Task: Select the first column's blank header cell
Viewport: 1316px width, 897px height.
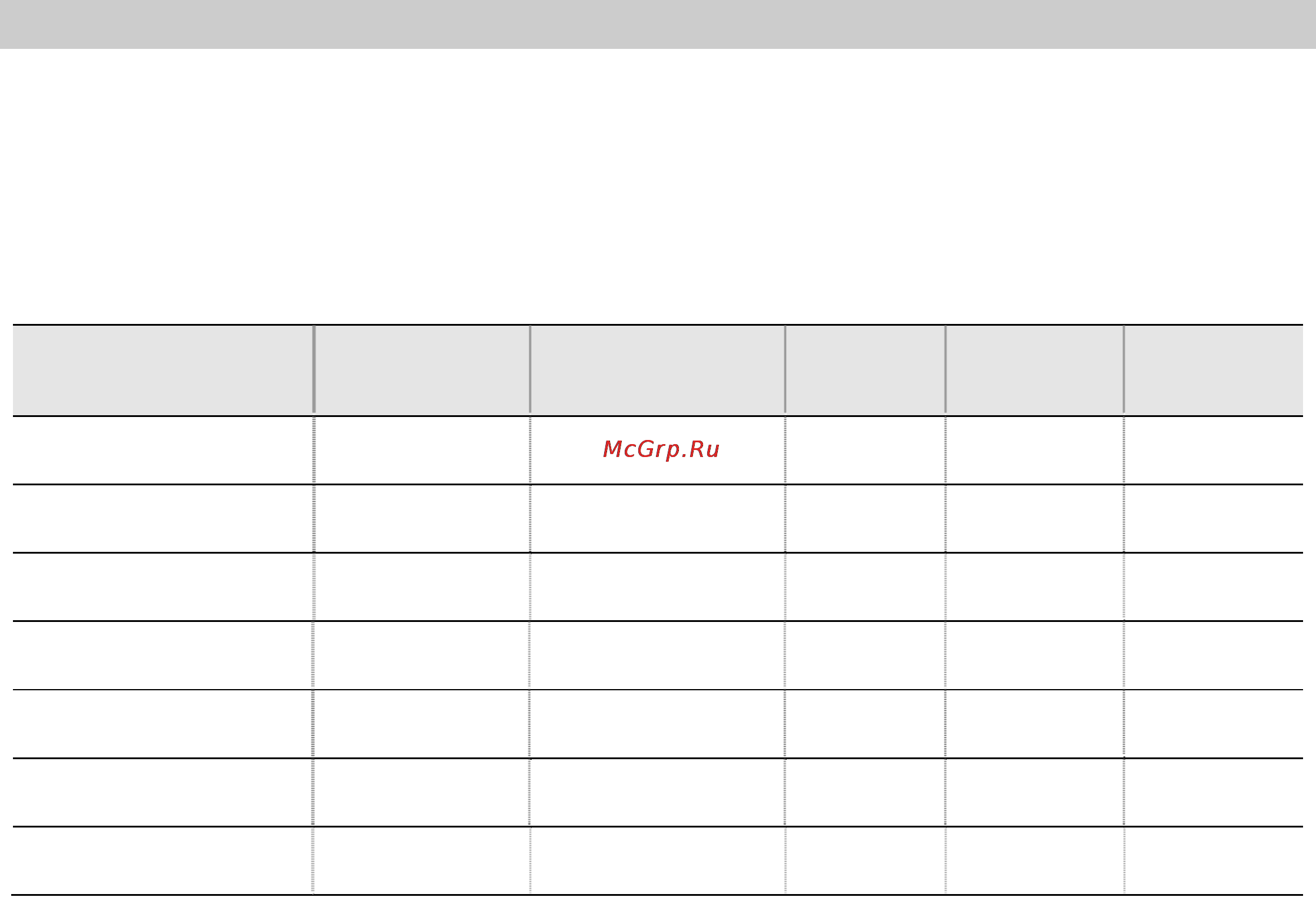Action: (x=163, y=370)
